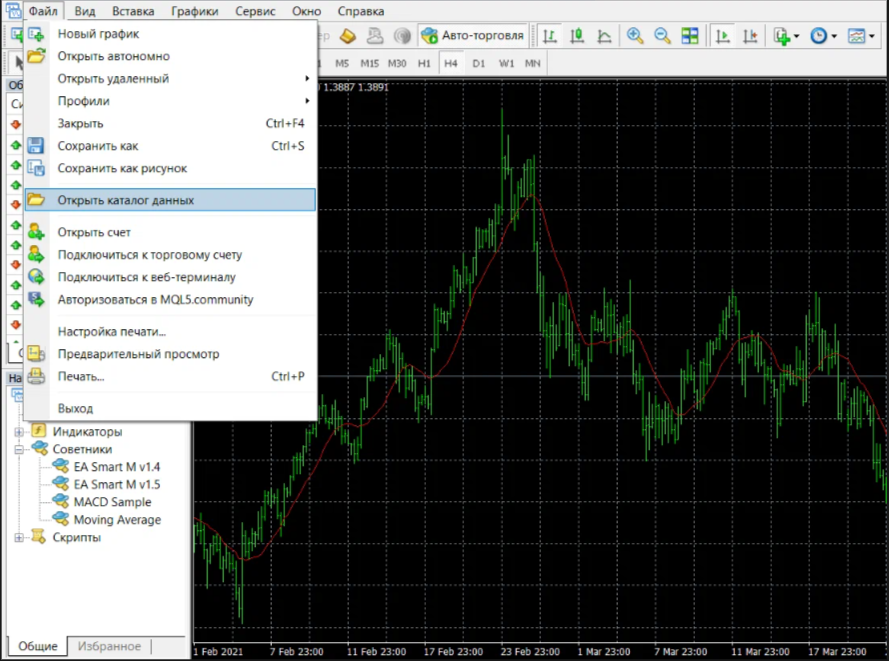Select EA Smart M v1.4 advisor

pos(117,467)
